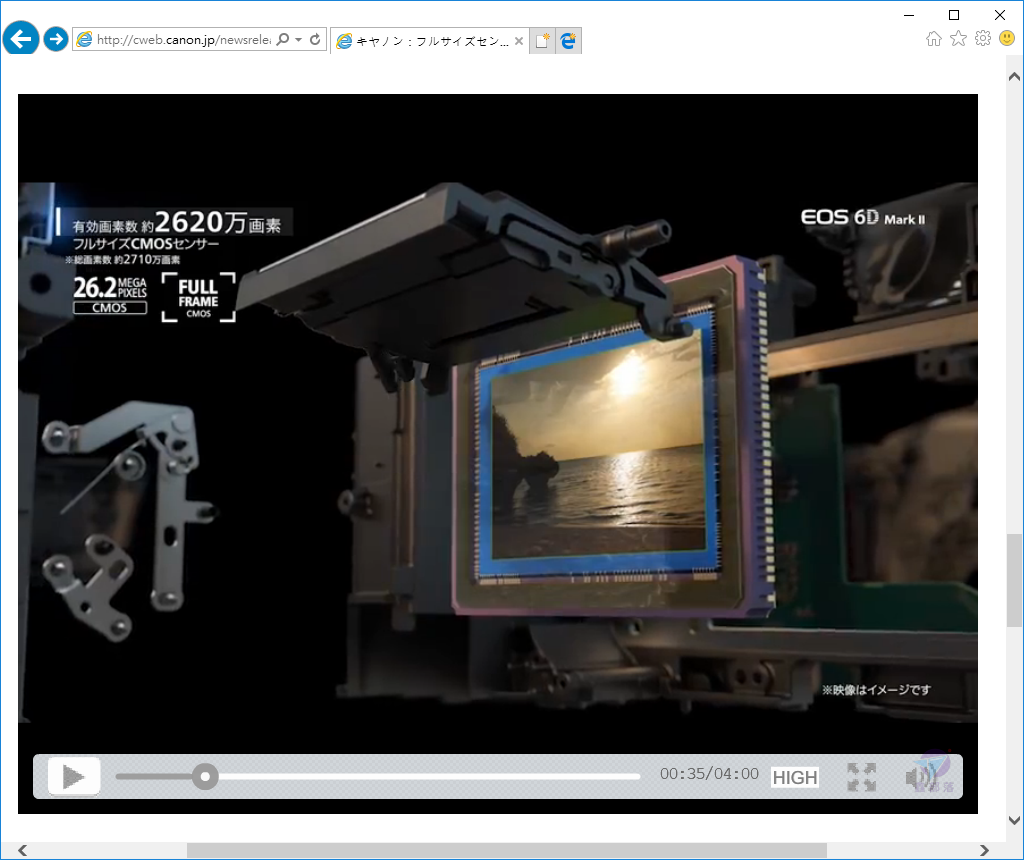Maximize the browser window

[954, 15]
